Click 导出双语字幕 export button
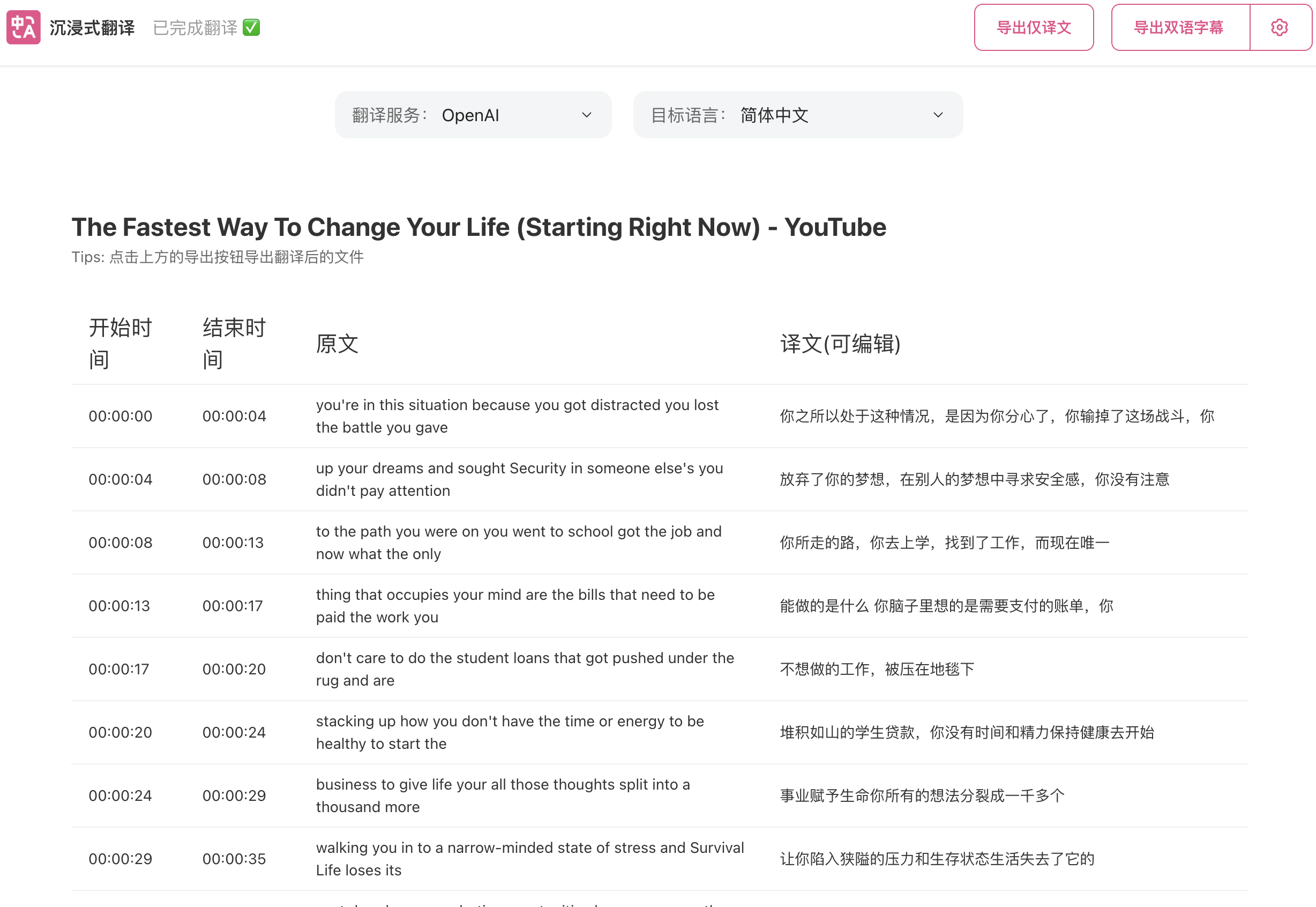Screen dimensions: 1316x907 (1179, 27)
